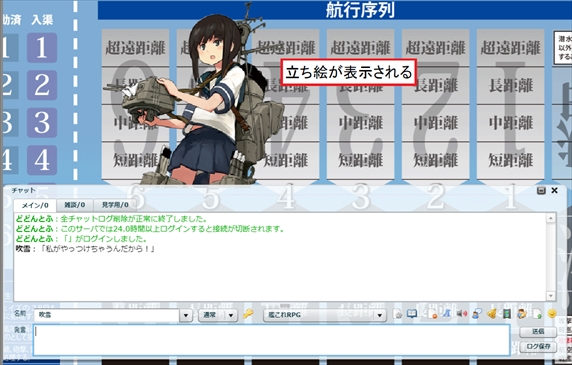Click the 送信 send button
The height and width of the screenshot is (365, 572).
pyautogui.click(x=538, y=331)
